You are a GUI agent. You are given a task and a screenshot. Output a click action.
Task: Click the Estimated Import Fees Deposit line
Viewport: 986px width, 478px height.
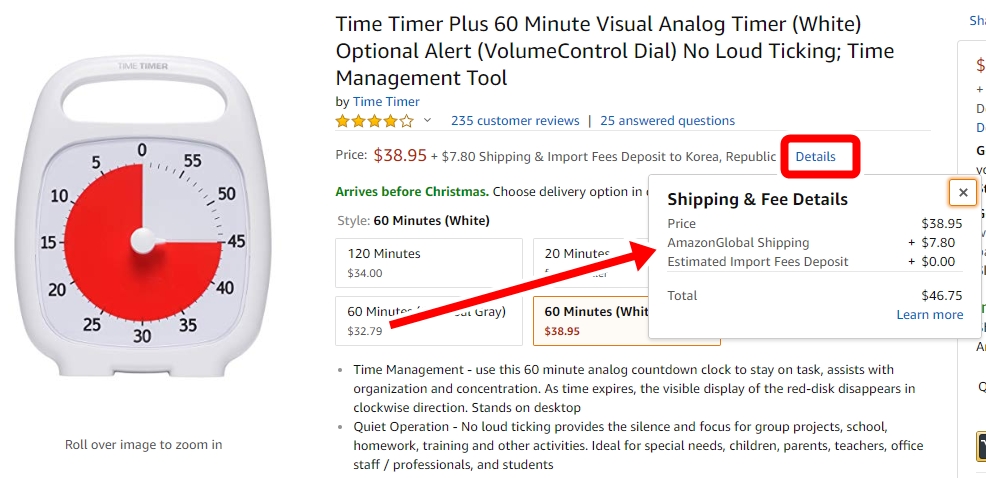pos(814,262)
